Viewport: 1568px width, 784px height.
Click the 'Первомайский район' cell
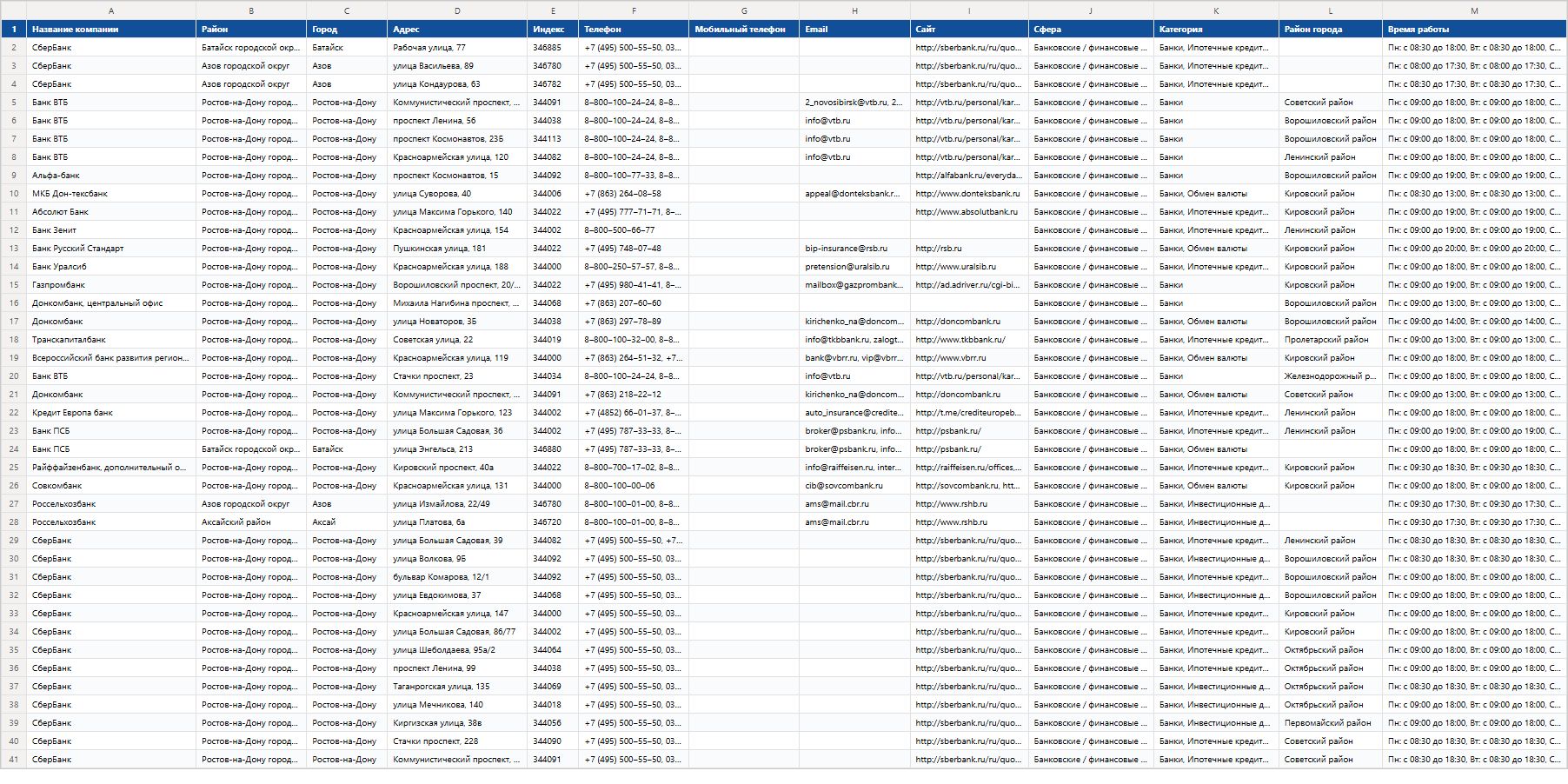click(x=1331, y=723)
